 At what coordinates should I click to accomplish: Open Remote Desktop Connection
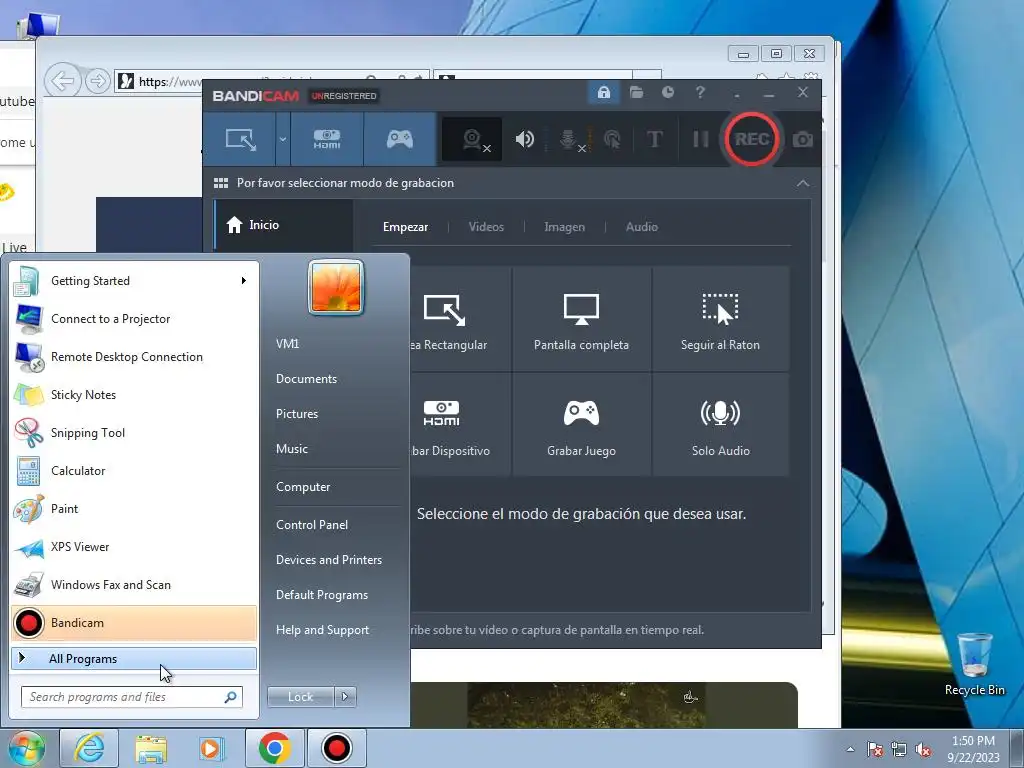134,357
